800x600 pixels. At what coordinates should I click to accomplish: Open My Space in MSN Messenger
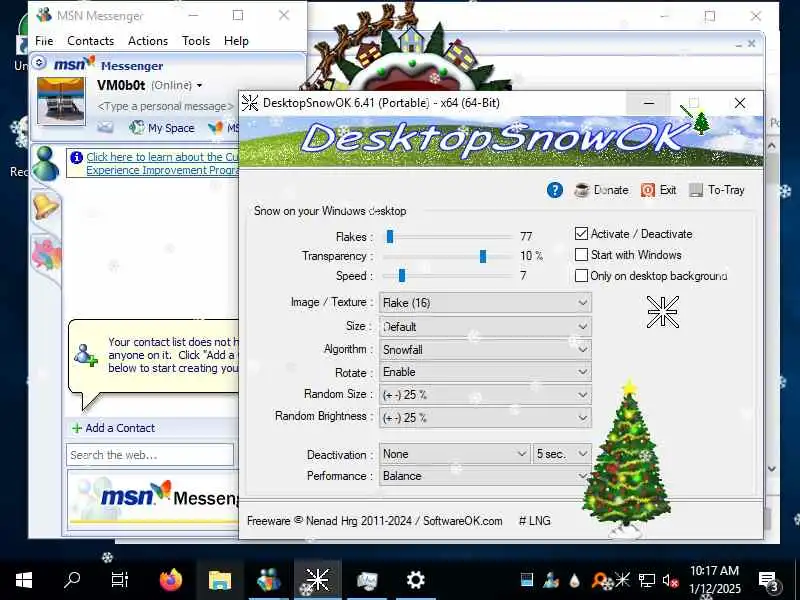(162, 128)
